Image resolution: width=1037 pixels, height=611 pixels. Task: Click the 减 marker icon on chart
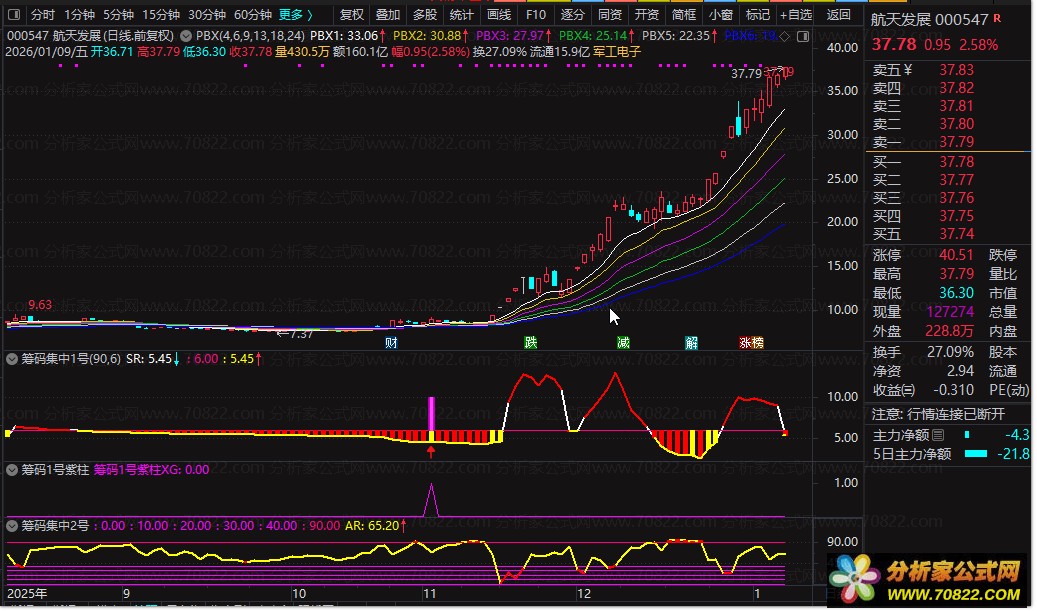pos(624,342)
